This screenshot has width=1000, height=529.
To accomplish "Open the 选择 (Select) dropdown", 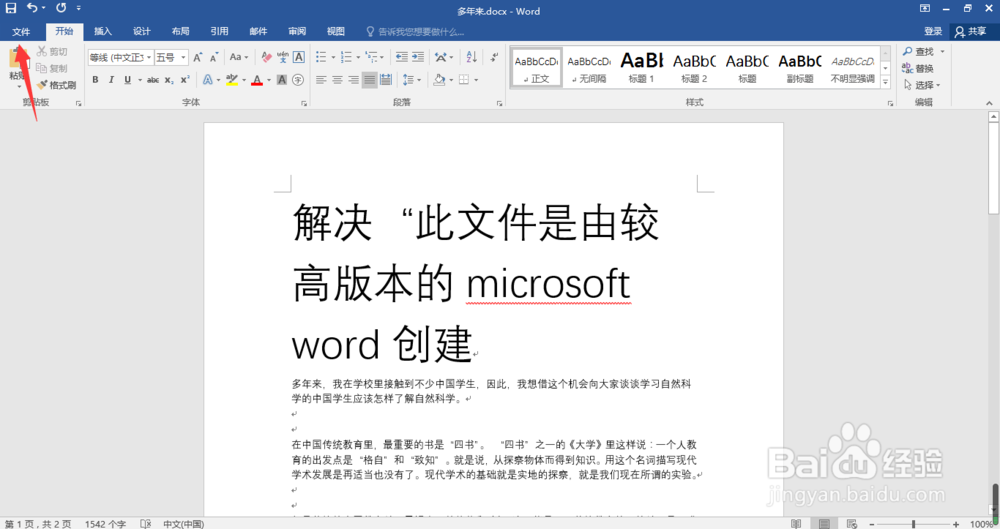I will tap(922, 85).
